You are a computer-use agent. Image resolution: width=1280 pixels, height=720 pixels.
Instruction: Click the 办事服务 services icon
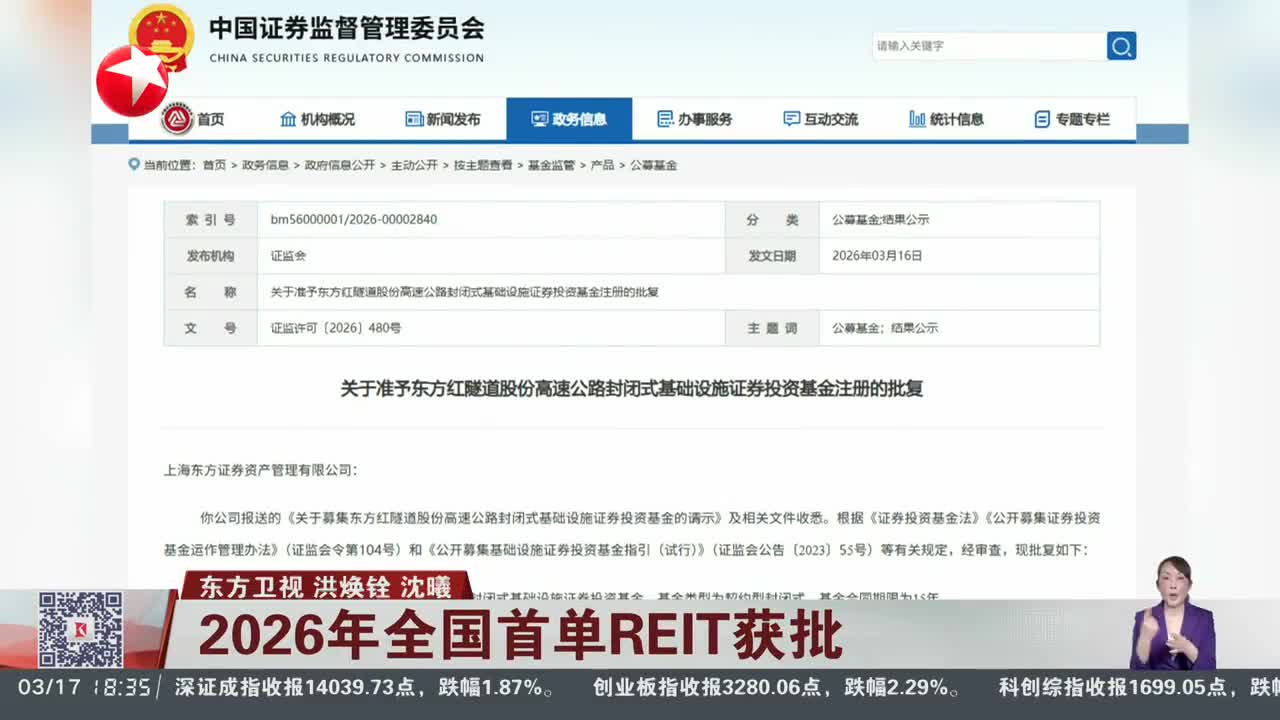(665, 119)
